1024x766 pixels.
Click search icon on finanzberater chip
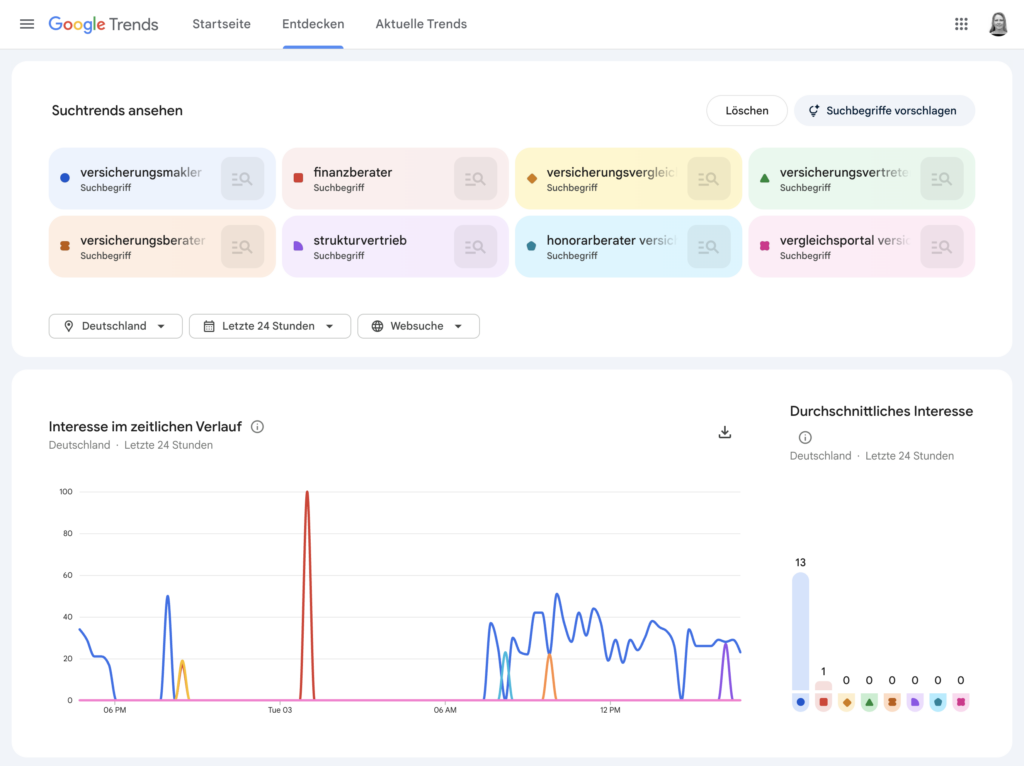475,179
